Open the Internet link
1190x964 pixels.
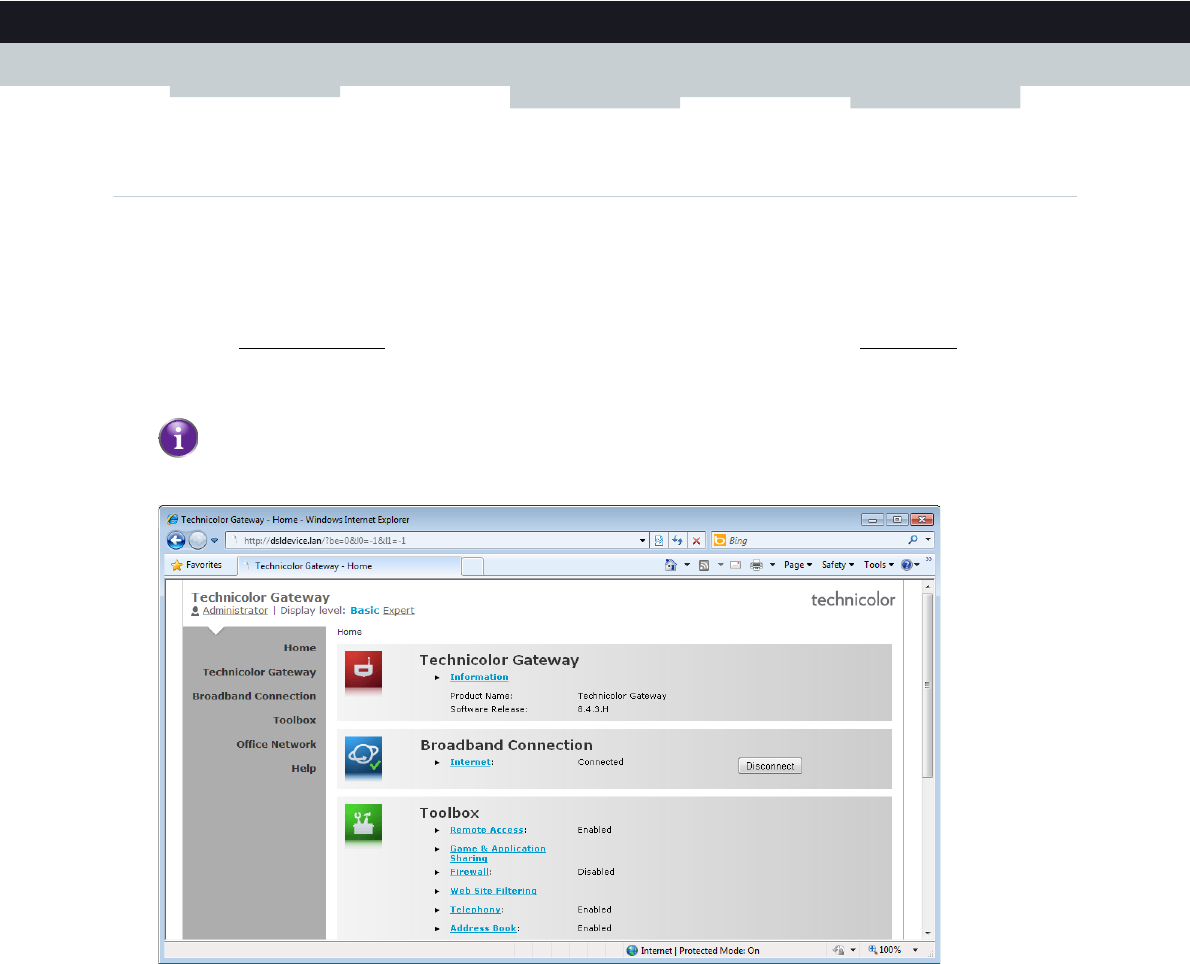tap(471, 762)
